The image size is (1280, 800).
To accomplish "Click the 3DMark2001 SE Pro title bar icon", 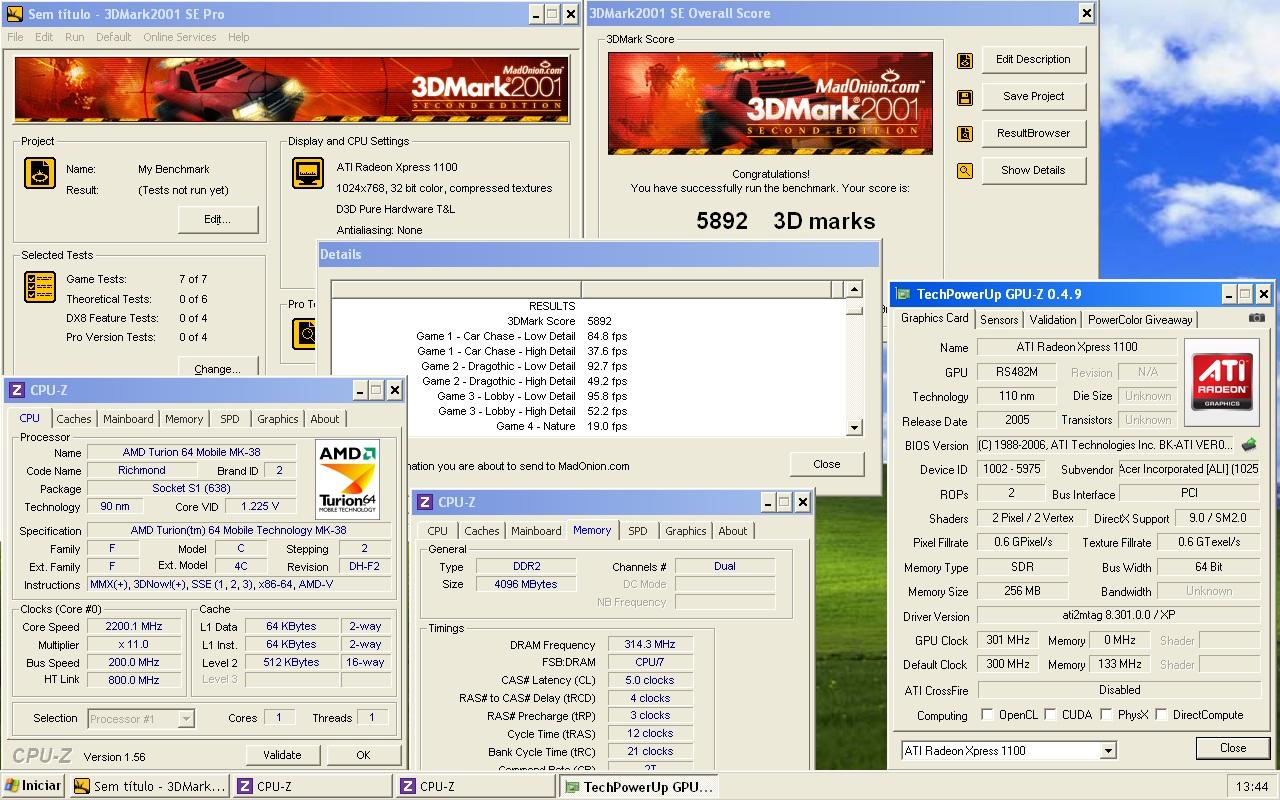I will (15, 14).
